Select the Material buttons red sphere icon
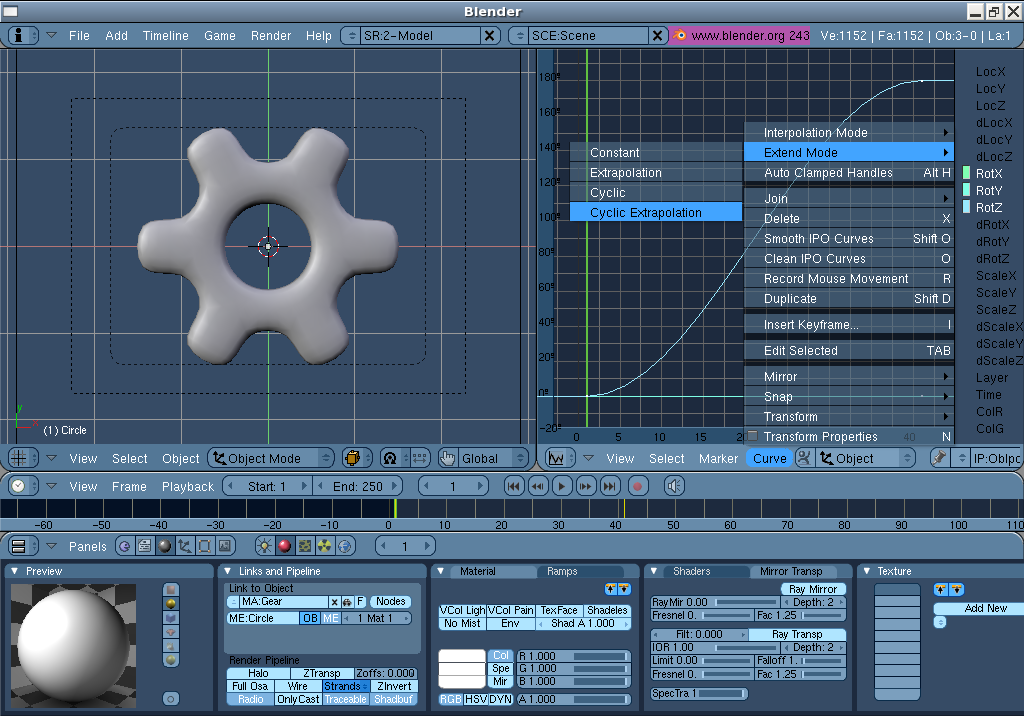This screenshot has height=716, width=1024. (284, 545)
